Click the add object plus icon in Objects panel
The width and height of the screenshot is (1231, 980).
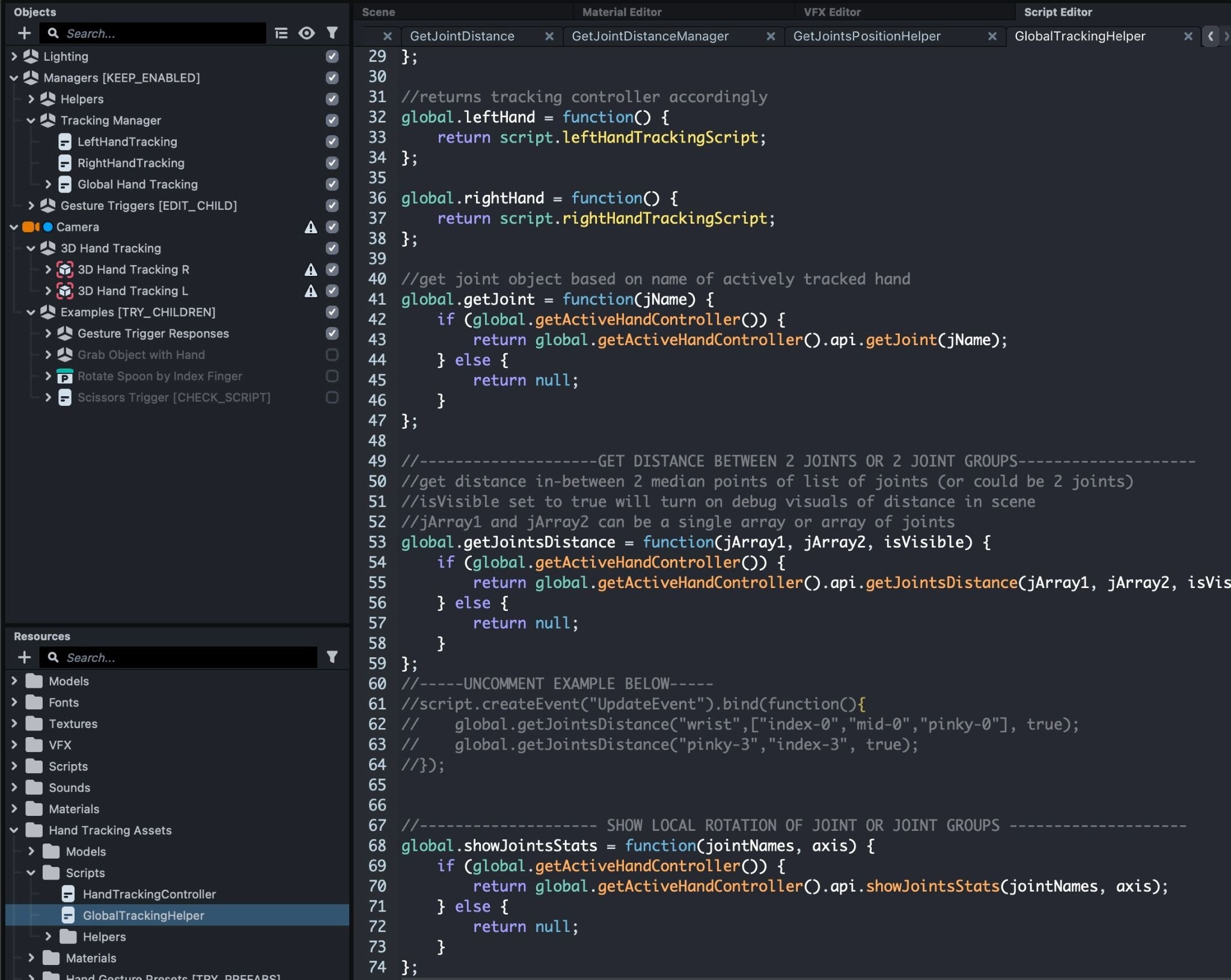[x=24, y=33]
